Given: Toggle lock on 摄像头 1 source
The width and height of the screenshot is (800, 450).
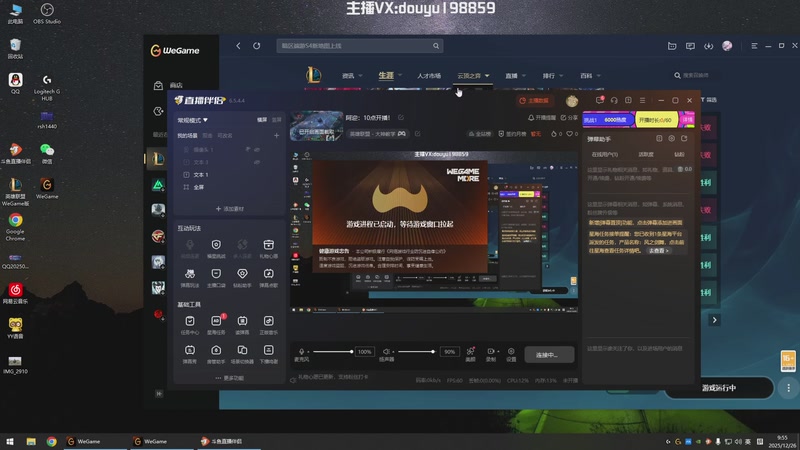Looking at the screenshot, I should pos(248,149).
